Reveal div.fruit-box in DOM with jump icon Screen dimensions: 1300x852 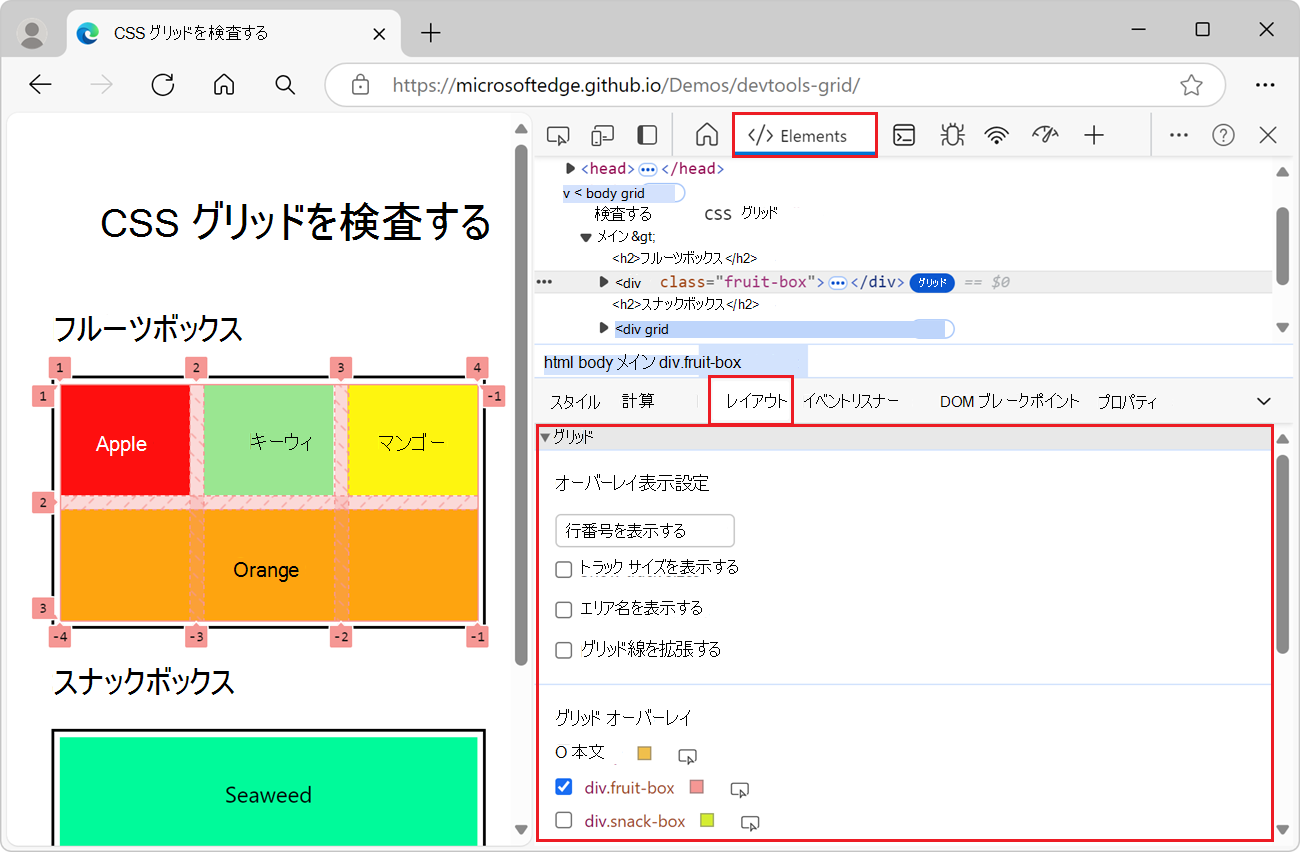pos(740,789)
